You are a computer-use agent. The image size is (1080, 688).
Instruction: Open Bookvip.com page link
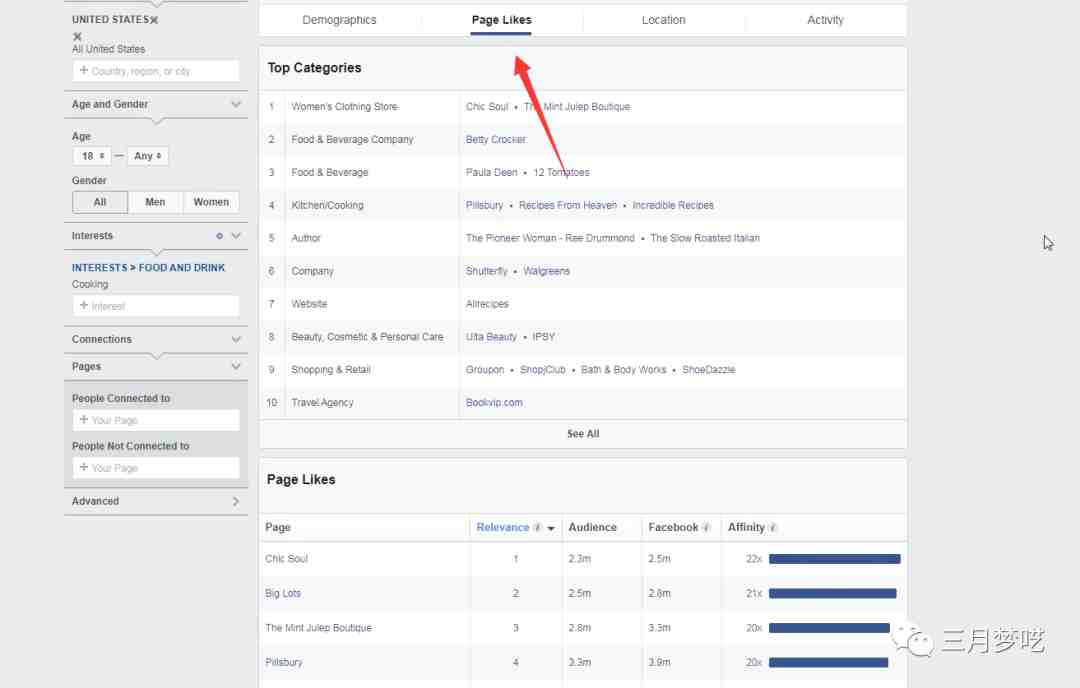point(494,403)
